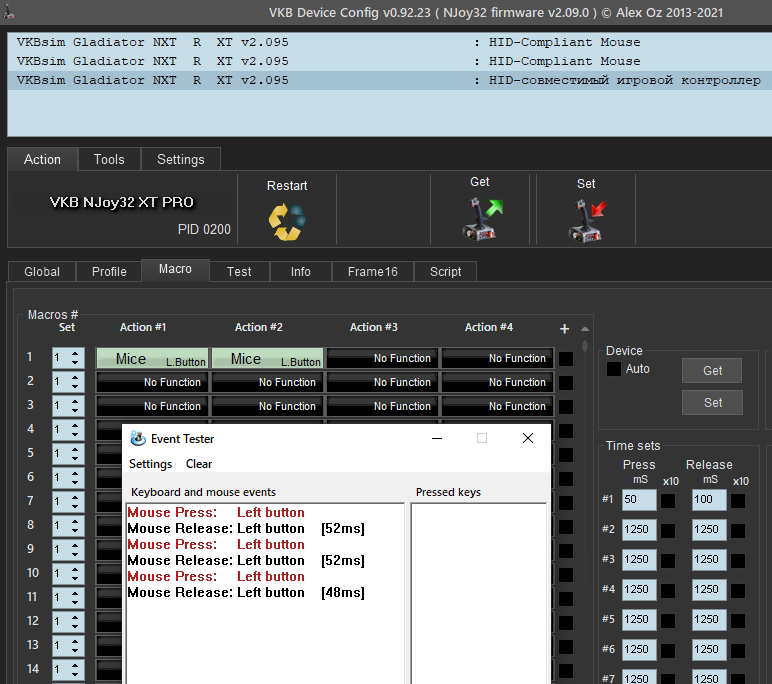Close the Event Tester window

(528, 438)
